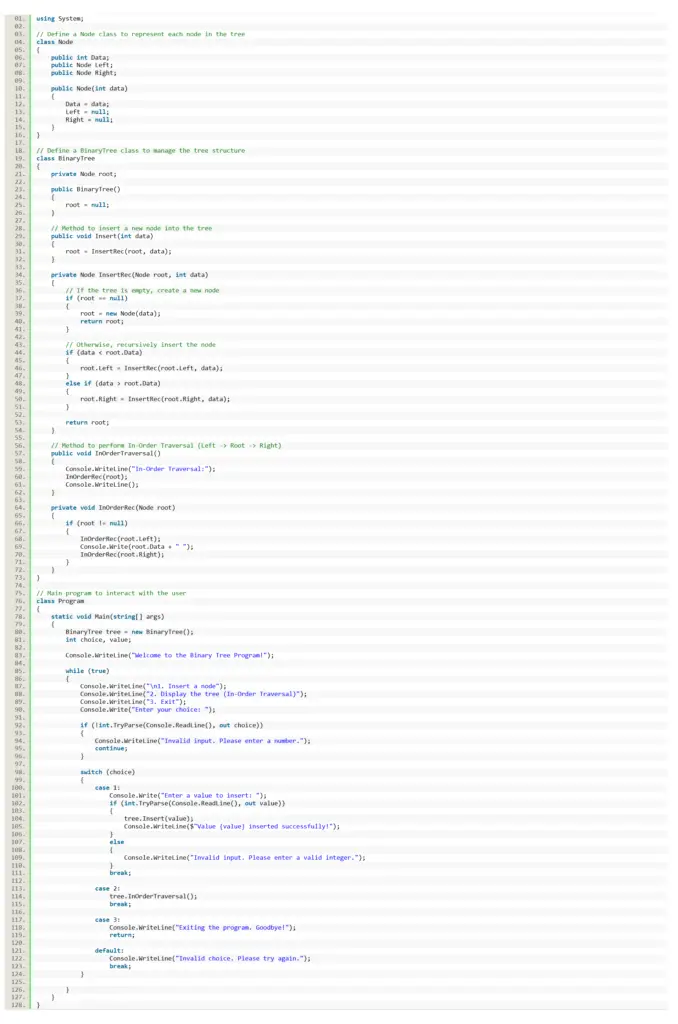Image resolution: width=678 pixels, height=1024 pixels.
Task: Click the 'int choice, value;' declaration
Action: 98,640
